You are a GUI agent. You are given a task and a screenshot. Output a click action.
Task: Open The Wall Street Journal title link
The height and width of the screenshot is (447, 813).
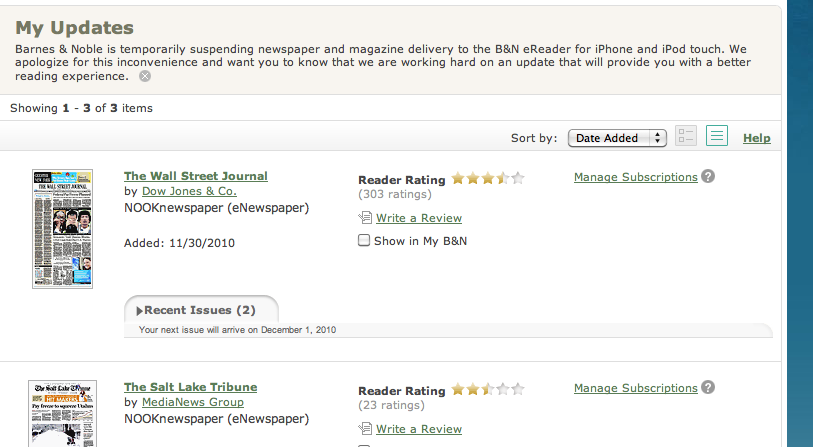click(195, 176)
